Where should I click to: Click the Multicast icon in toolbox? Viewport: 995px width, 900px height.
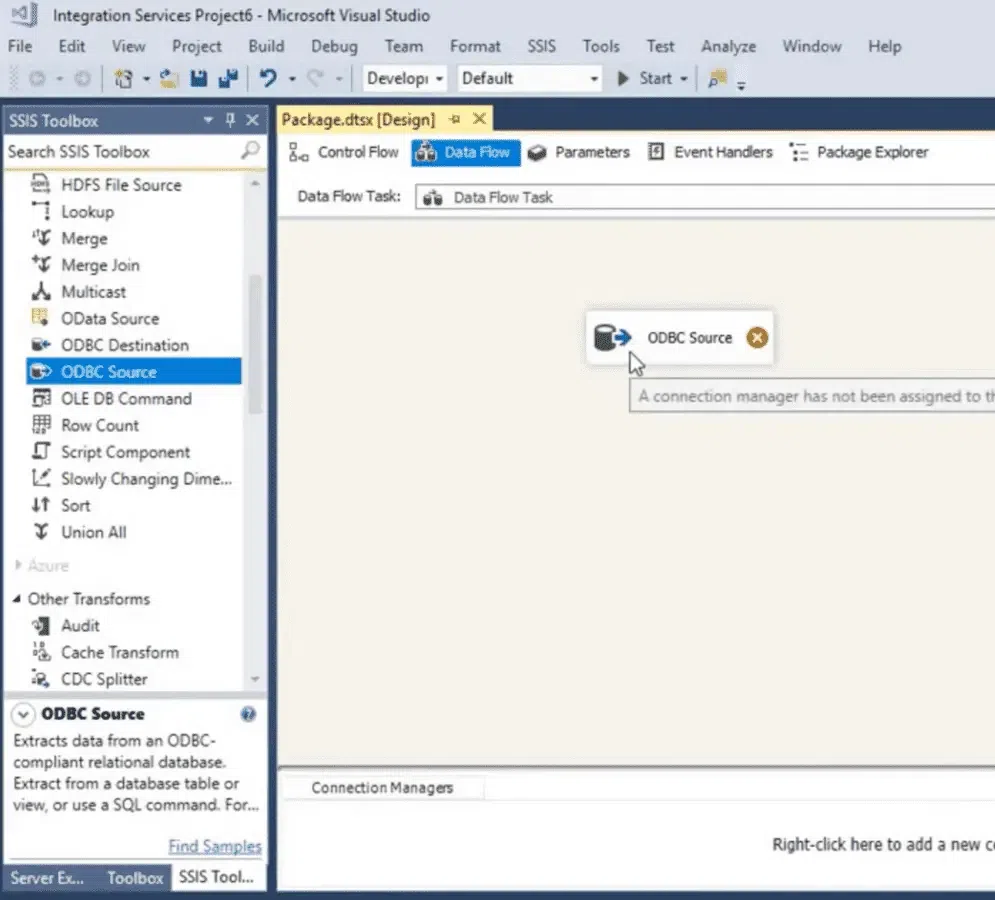pyautogui.click(x=41, y=291)
